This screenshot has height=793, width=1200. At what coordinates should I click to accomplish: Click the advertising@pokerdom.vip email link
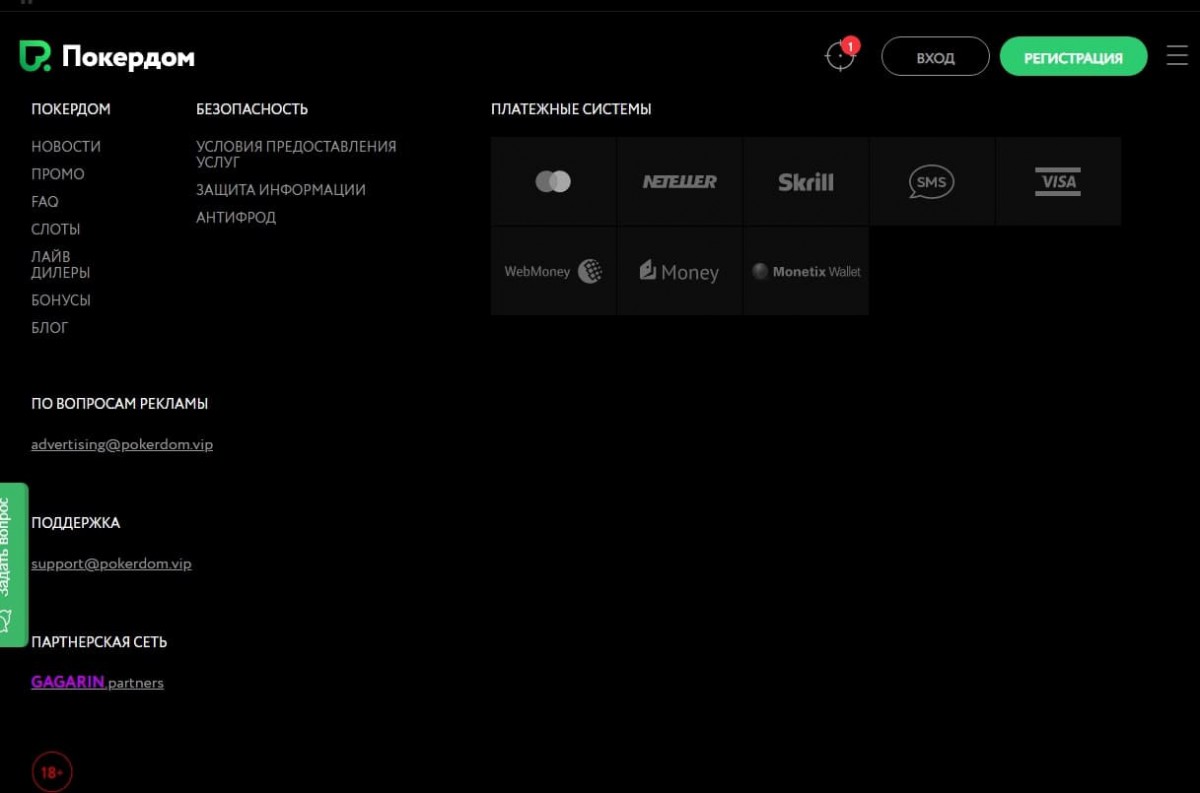(122, 444)
